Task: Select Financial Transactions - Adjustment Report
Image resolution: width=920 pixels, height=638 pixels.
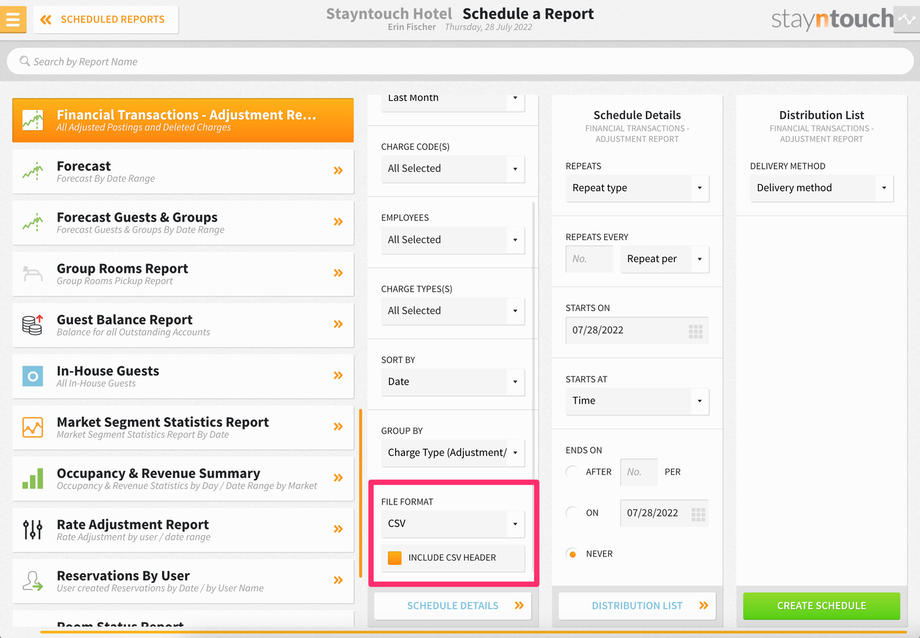Action: [x=183, y=120]
